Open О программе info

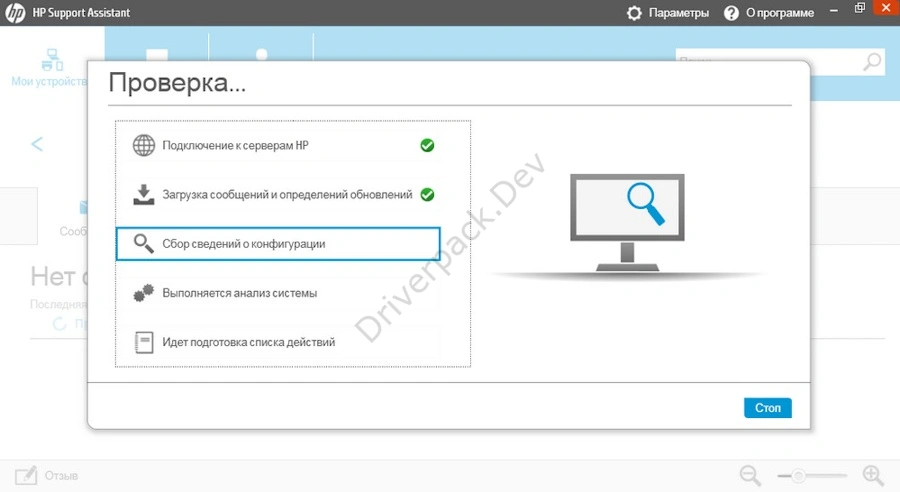click(x=769, y=13)
